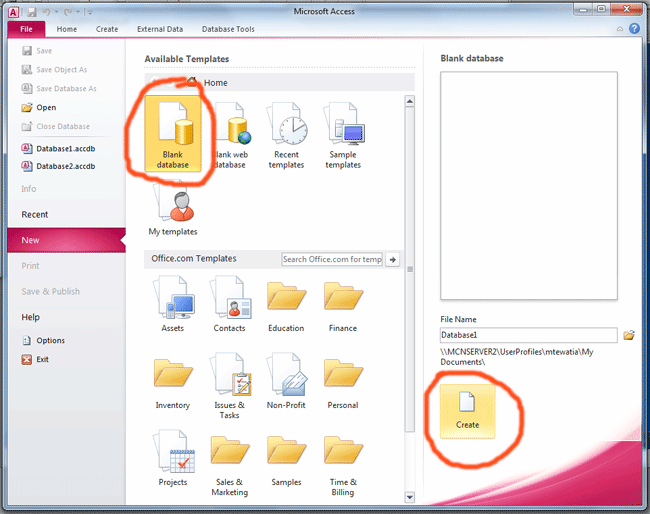This screenshot has width=650, height=514.
Task: Open My templates
Action: pos(173,209)
